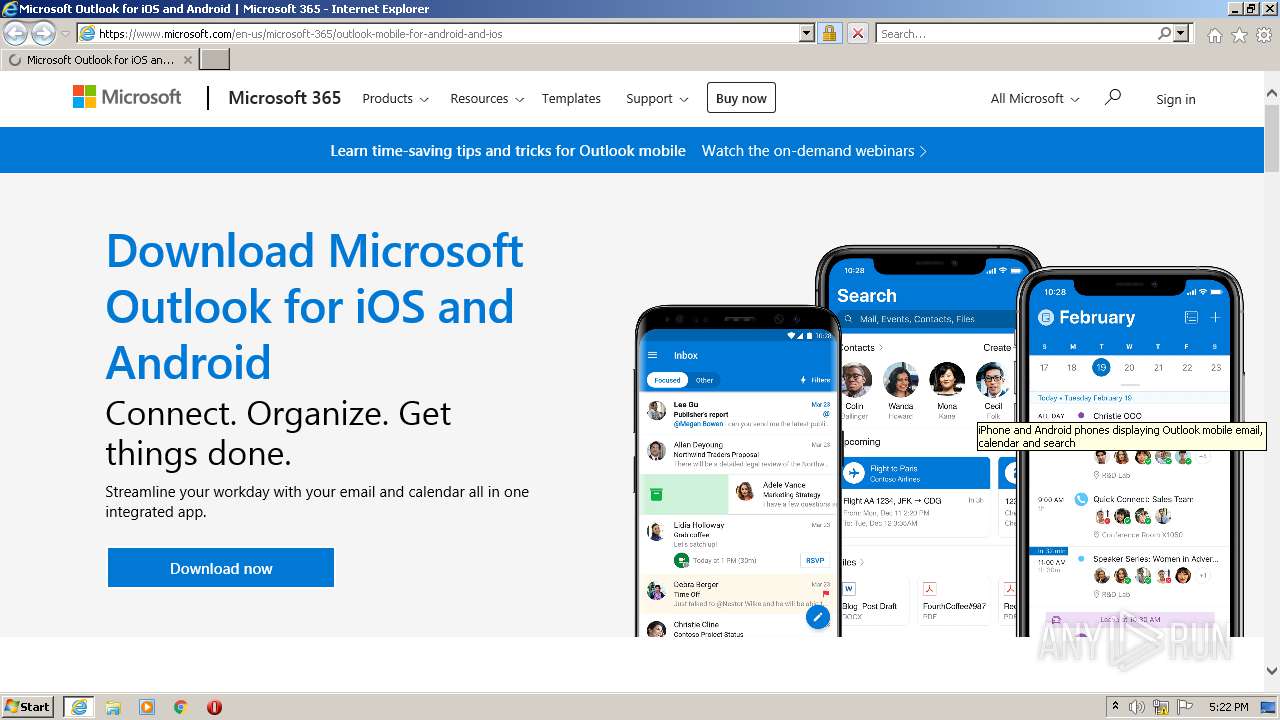Open the Templates menu item

[x=571, y=99]
